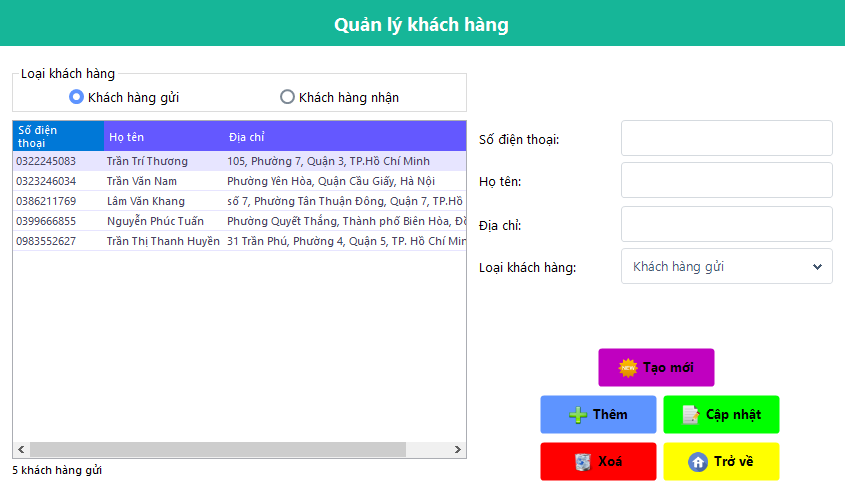Sort by Địa chỉ column header
Screen dimensions: 845x492
pyautogui.click(x=345, y=136)
